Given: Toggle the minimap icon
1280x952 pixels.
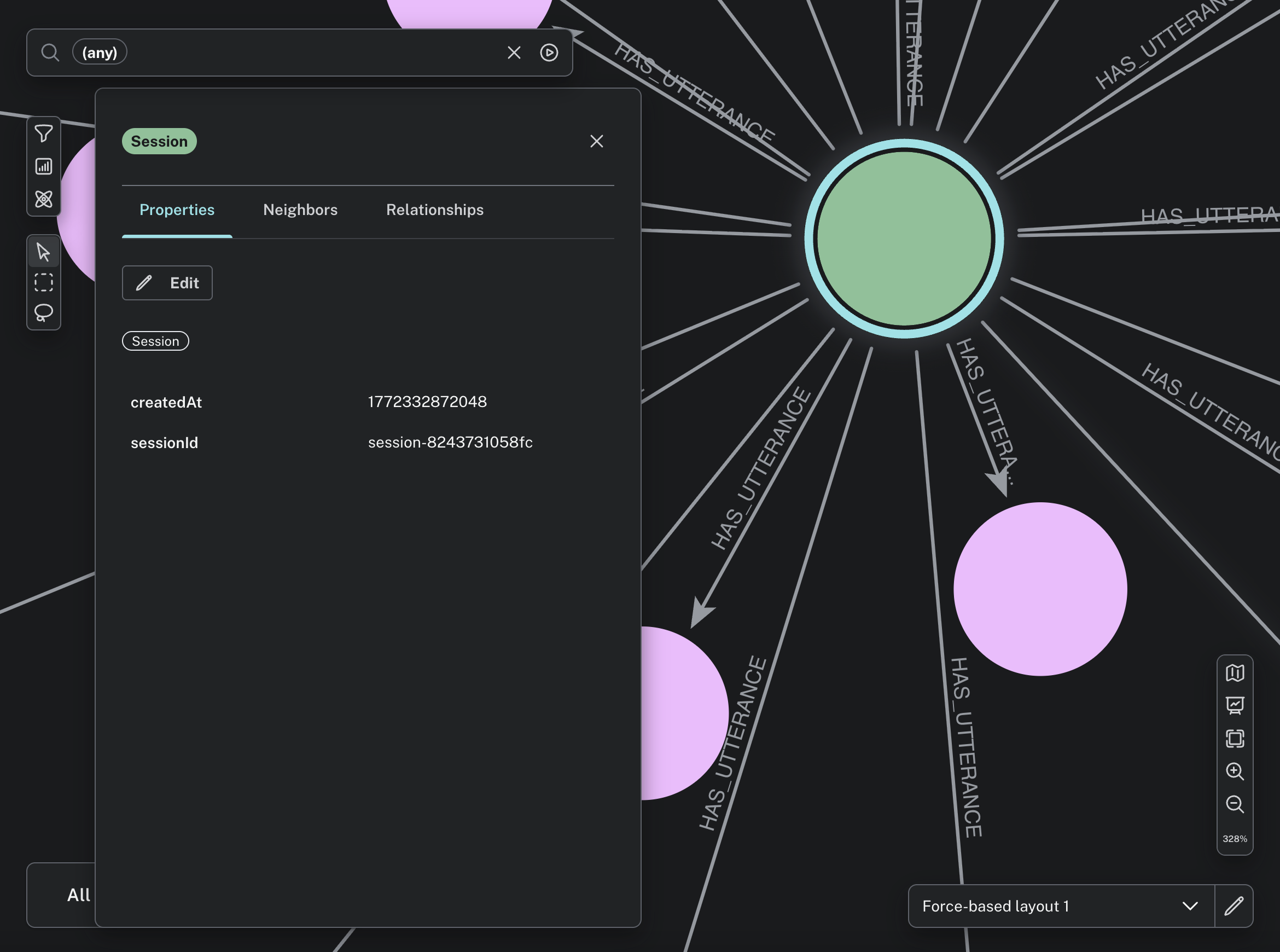Looking at the screenshot, I should pos(1235,673).
